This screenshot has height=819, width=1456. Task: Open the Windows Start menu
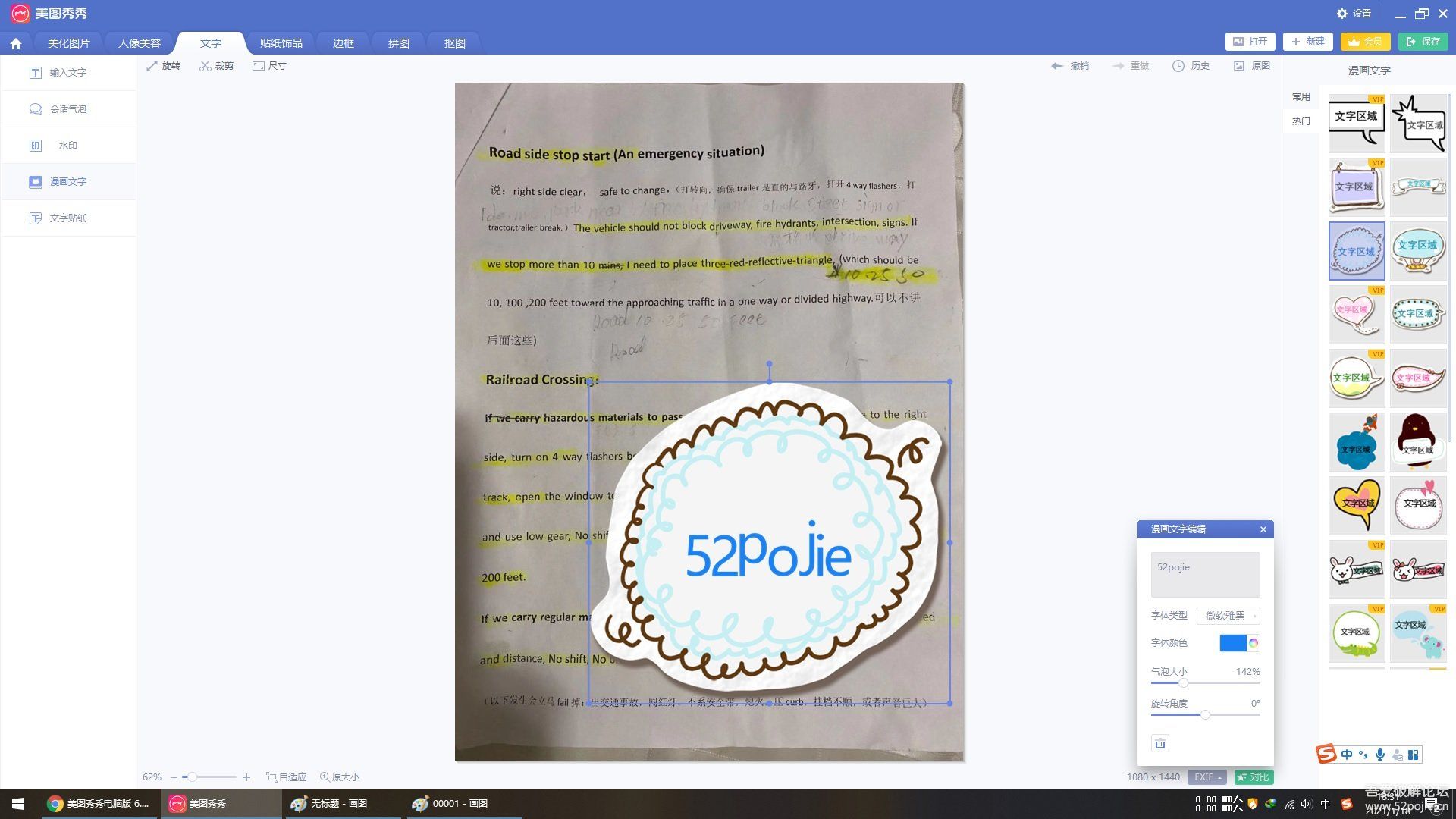coord(18,804)
